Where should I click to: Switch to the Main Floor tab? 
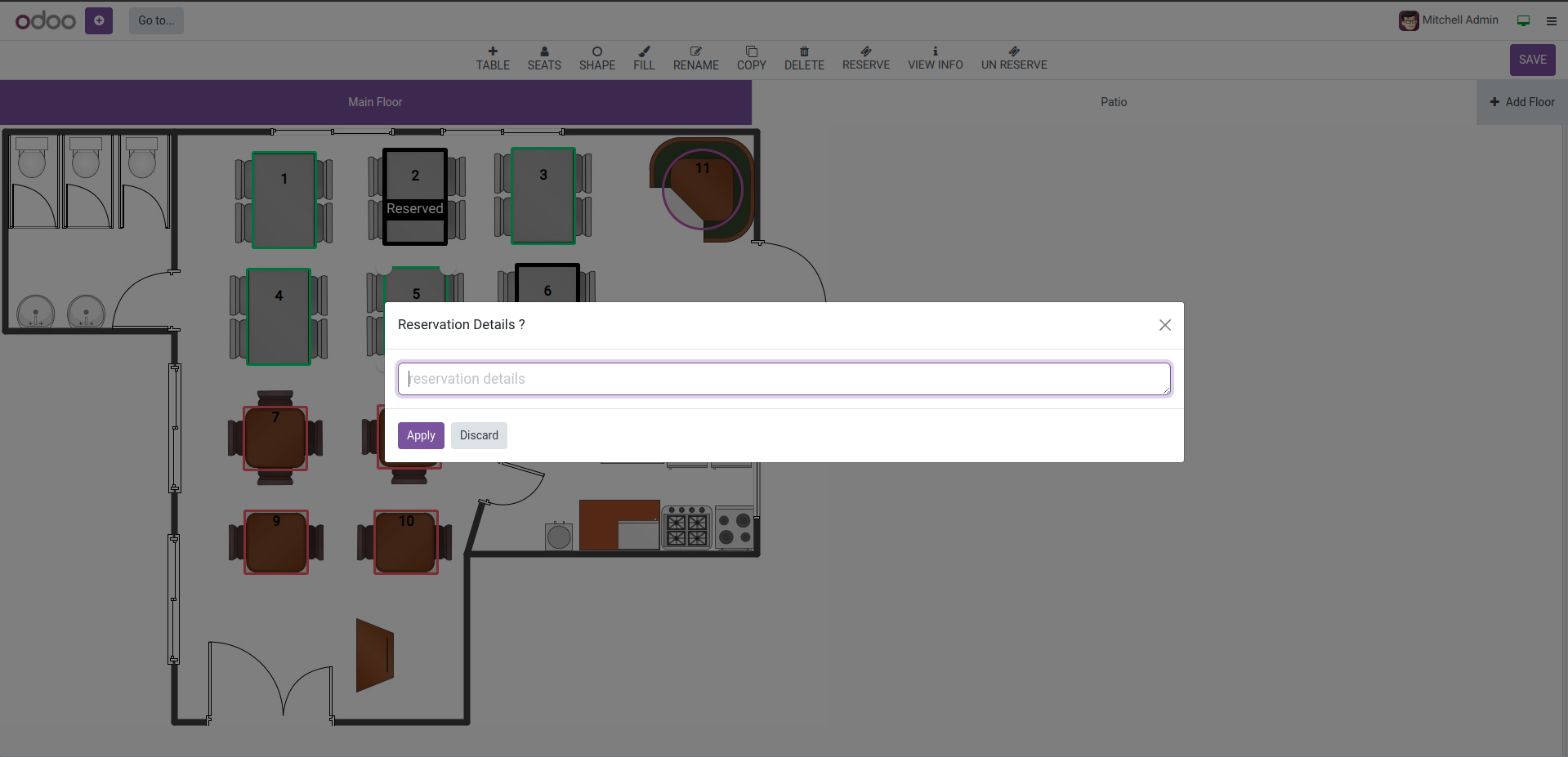pos(375,102)
